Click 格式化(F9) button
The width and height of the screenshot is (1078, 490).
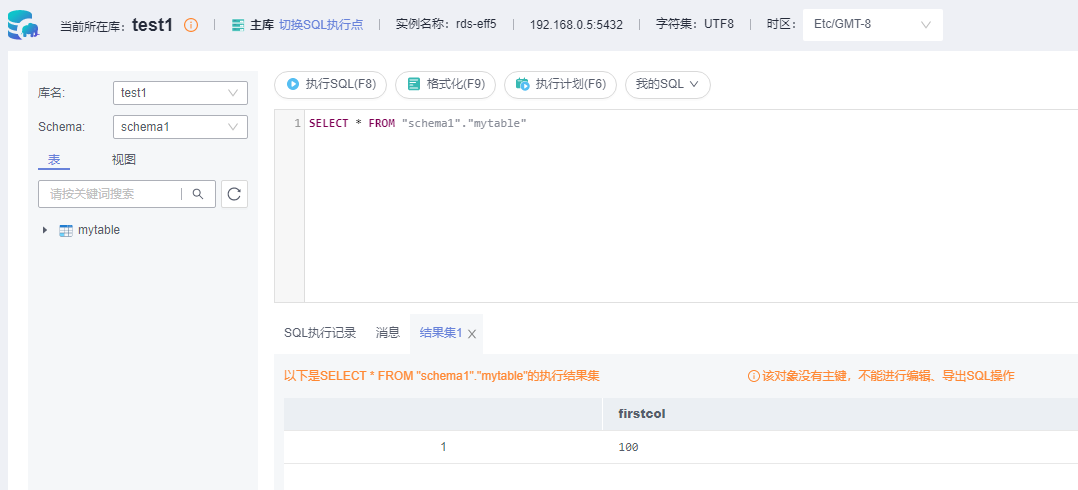click(446, 85)
